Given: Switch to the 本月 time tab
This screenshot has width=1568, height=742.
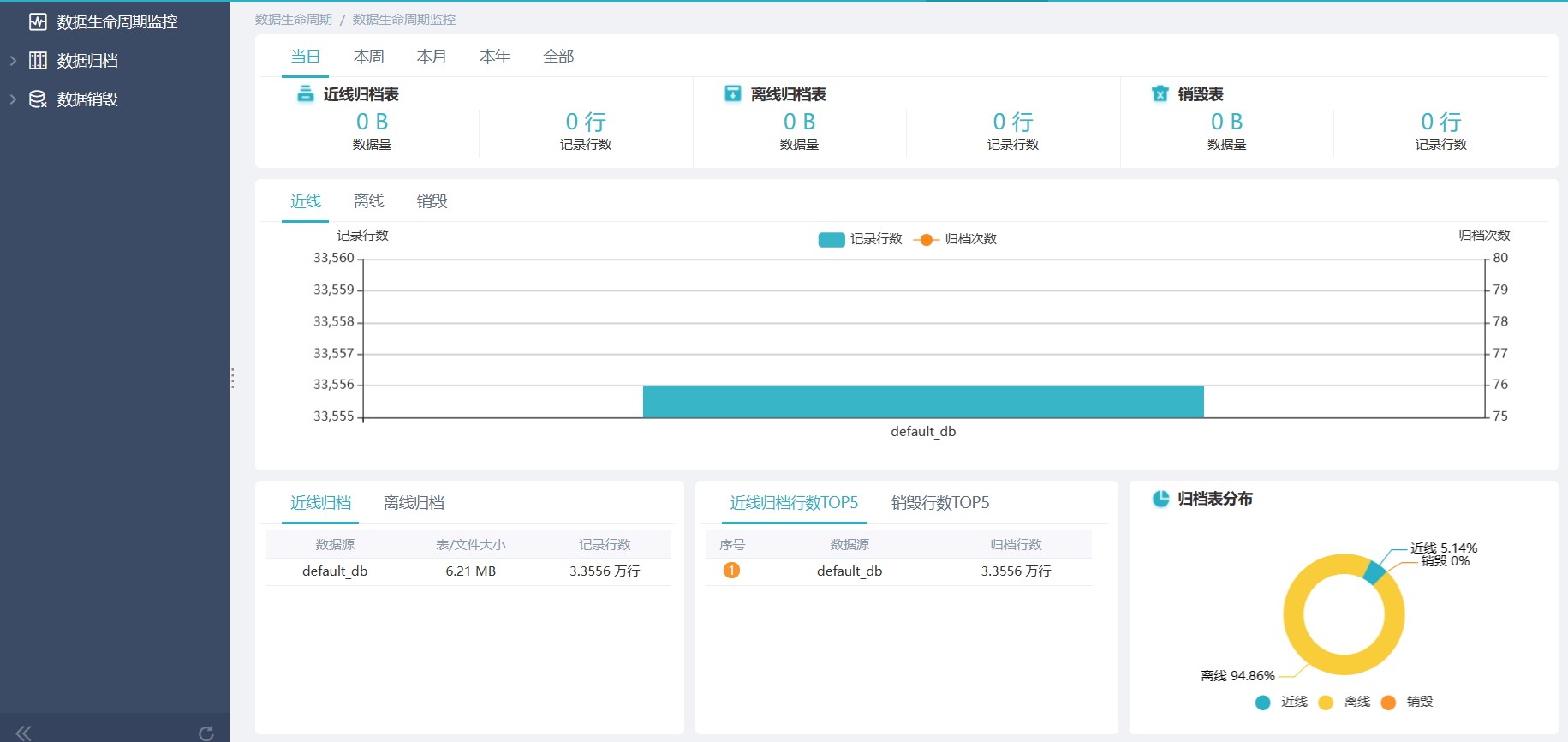Looking at the screenshot, I should (432, 57).
